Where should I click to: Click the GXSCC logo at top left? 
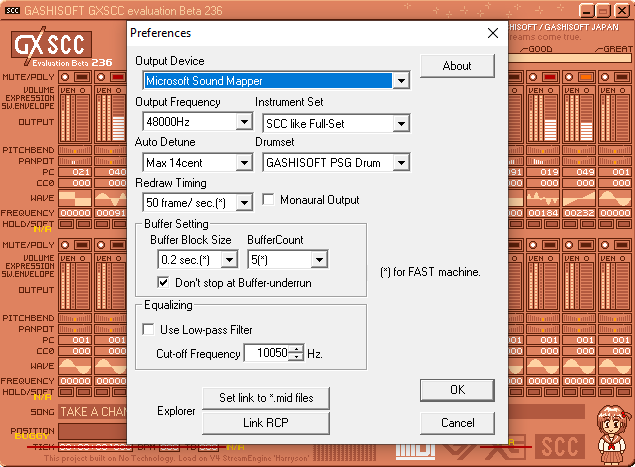[x=51, y=45]
